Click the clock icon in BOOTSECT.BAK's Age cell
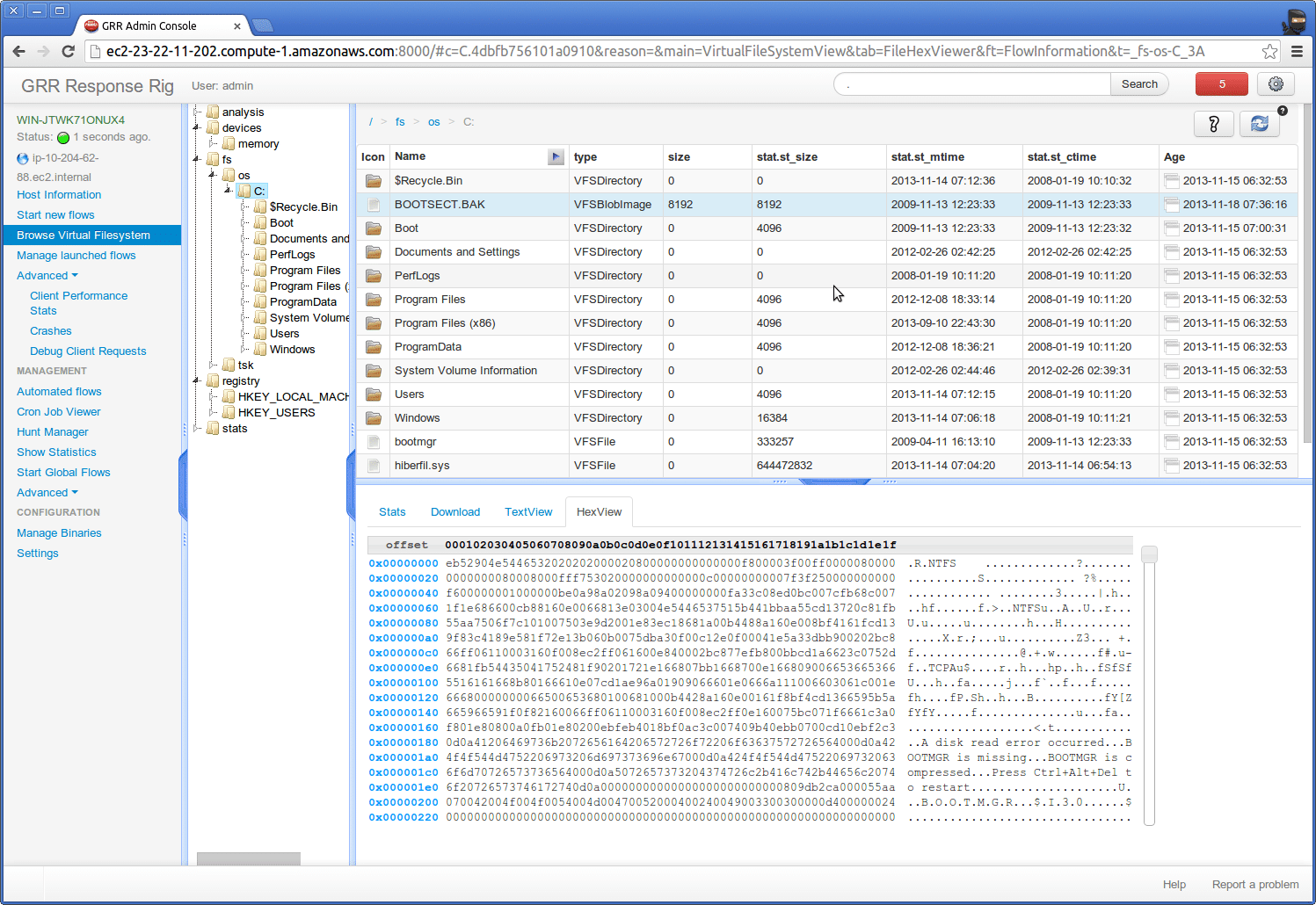Viewport: 1316px width, 905px height. pos(1171,204)
